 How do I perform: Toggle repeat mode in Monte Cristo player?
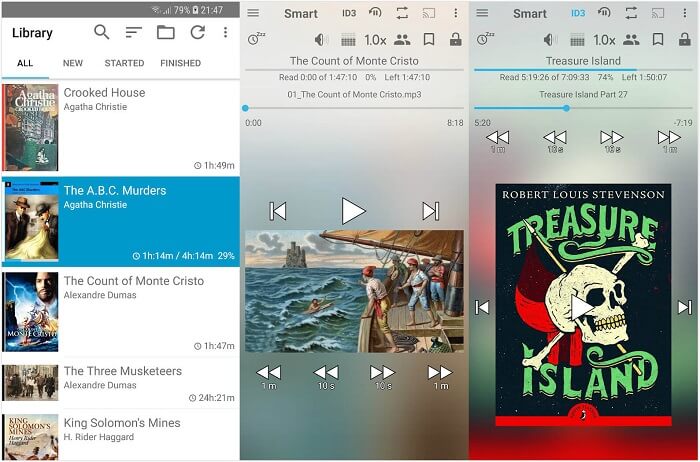(402, 13)
